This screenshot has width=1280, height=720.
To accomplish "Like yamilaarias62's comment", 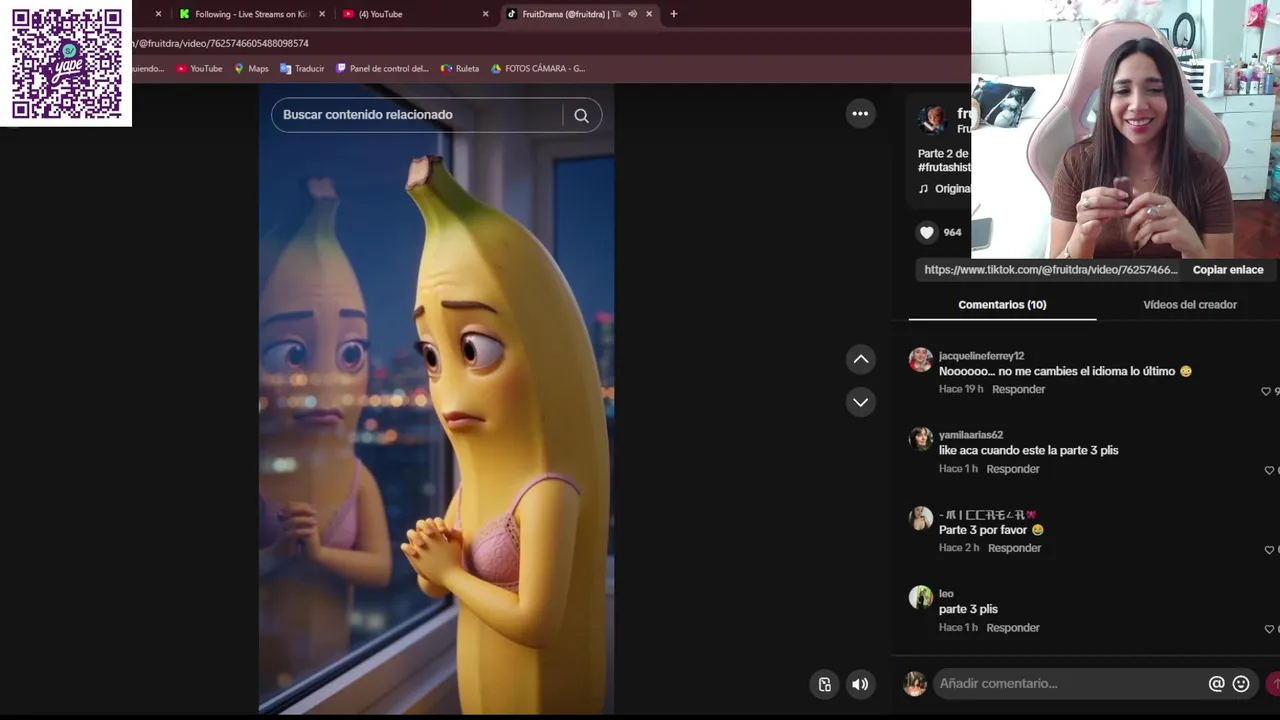I will pyautogui.click(x=1269, y=470).
